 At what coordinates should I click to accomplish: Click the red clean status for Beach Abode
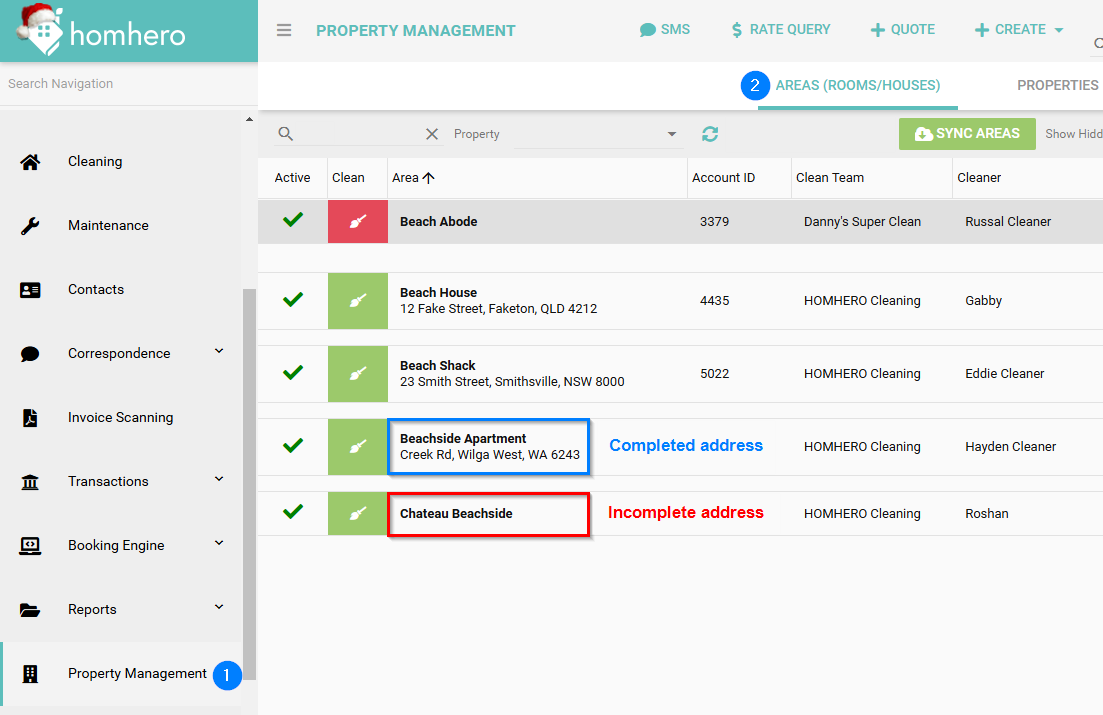pos(357,222)
